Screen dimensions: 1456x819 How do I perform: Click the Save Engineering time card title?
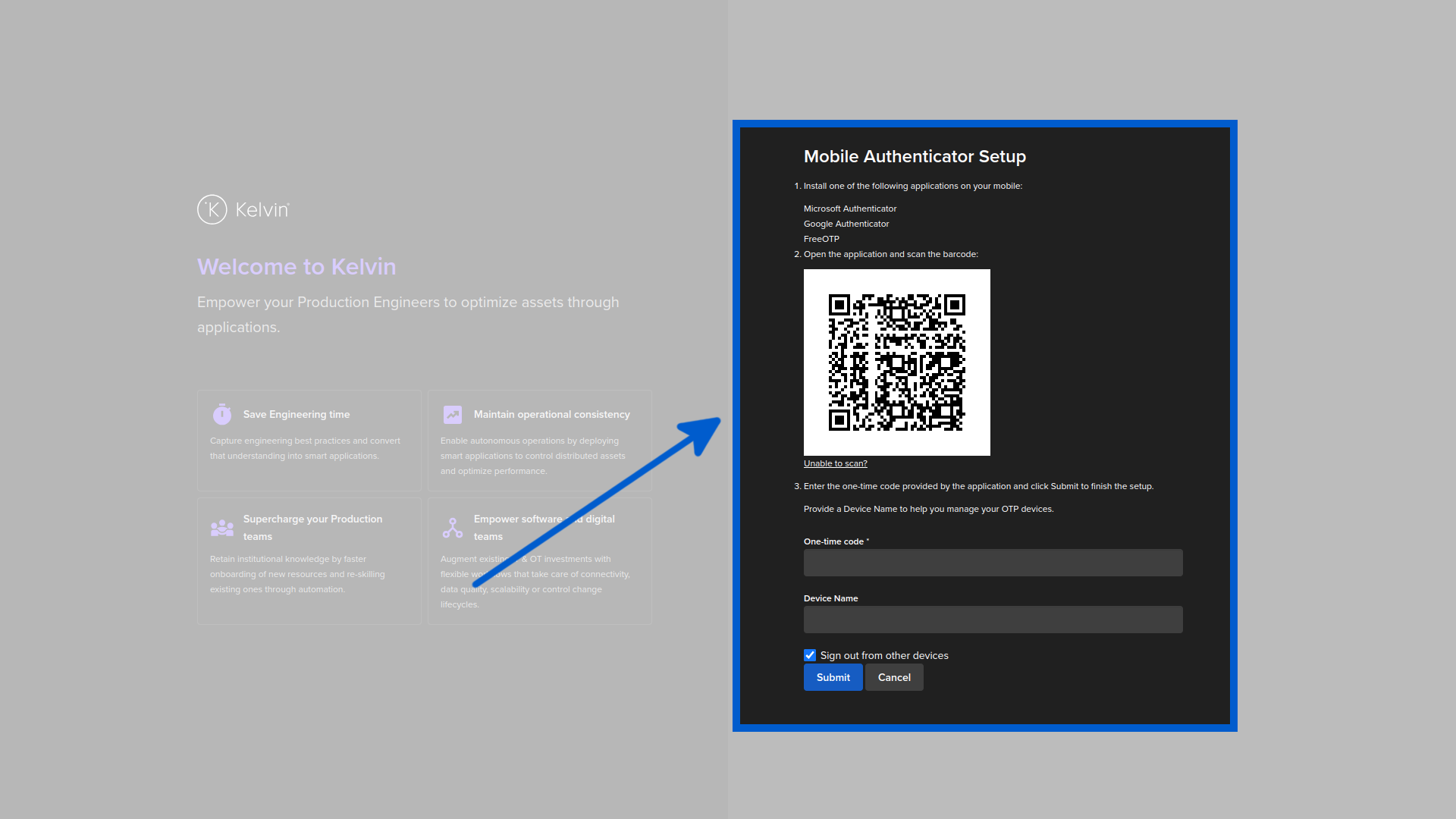[297, 414]
